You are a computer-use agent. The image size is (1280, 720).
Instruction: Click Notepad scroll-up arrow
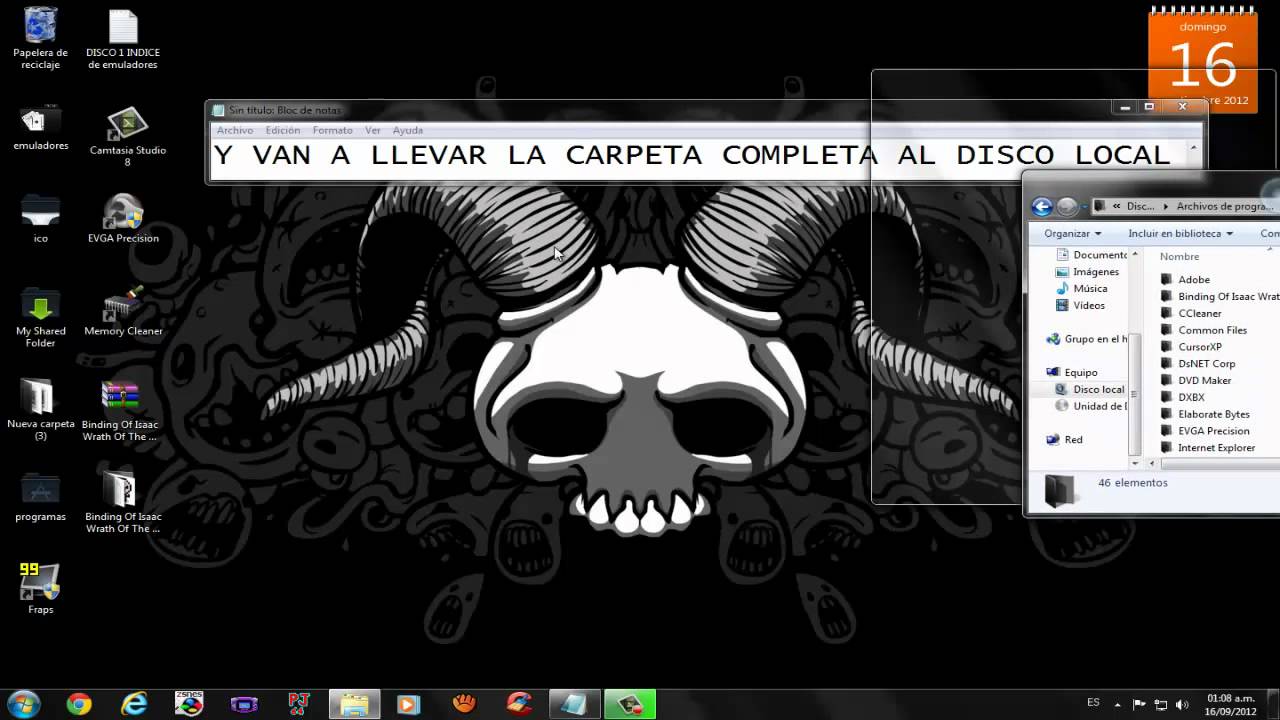tap(1193, 148)
